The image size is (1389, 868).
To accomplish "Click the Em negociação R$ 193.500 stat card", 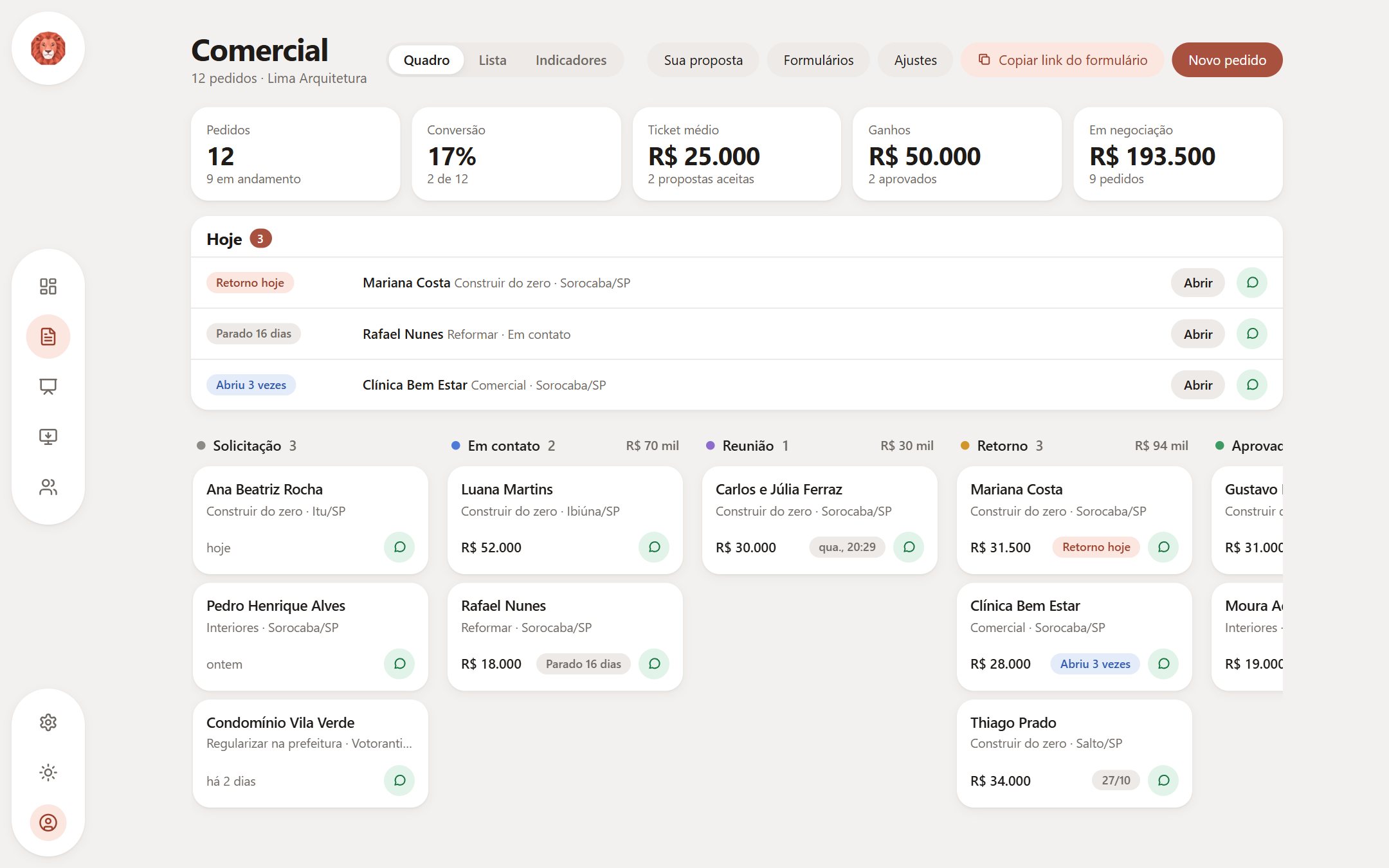I will coord(1178,154).
